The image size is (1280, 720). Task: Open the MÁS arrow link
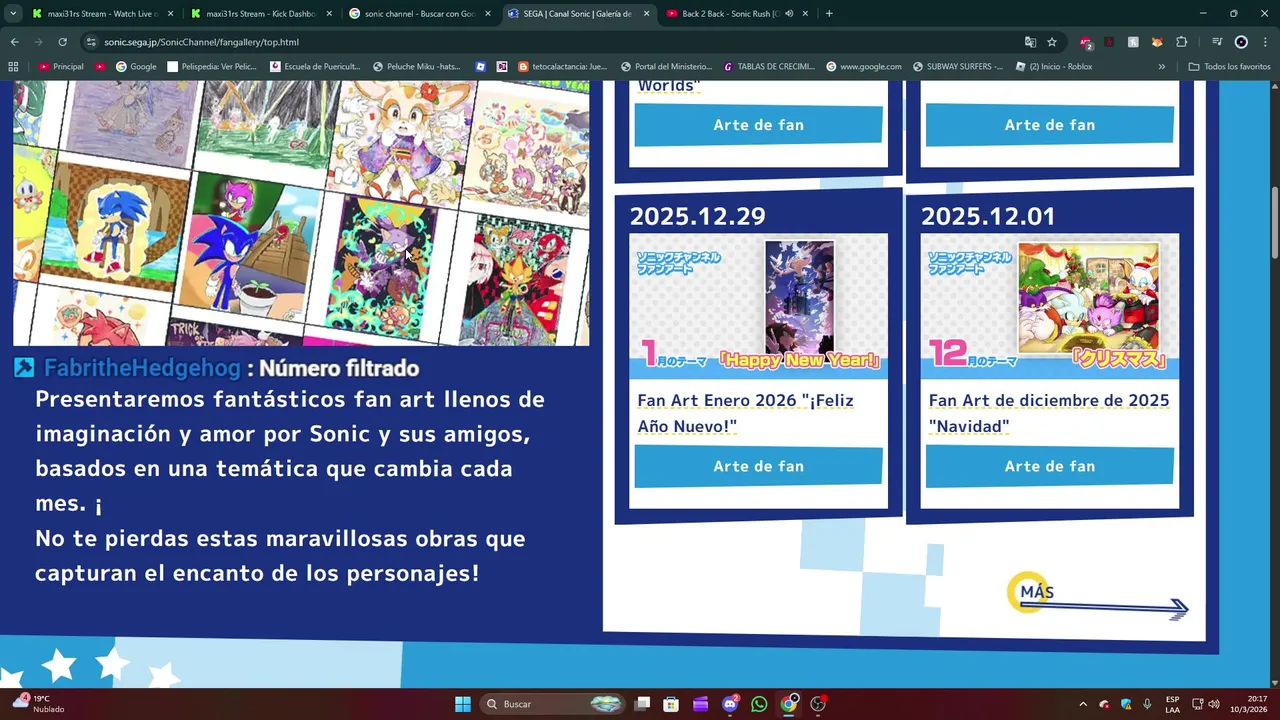[1098, 597]
